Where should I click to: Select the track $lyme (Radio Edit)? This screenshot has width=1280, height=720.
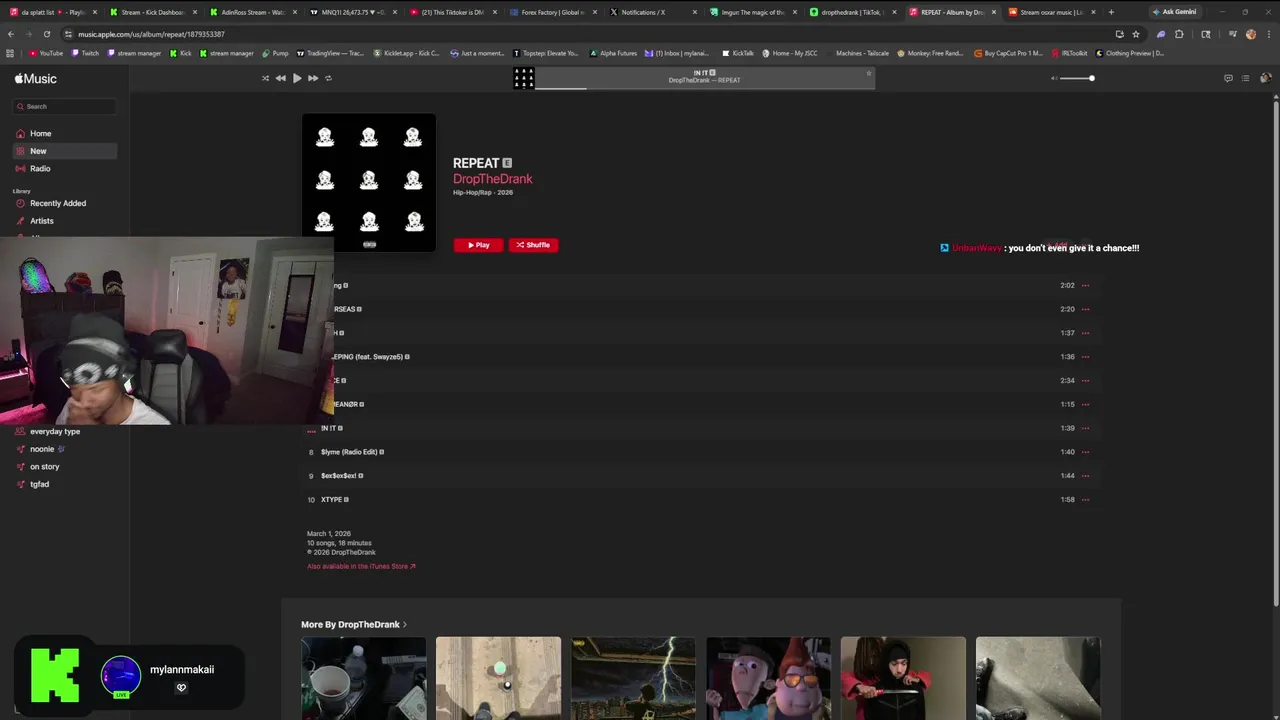(701, 452)
